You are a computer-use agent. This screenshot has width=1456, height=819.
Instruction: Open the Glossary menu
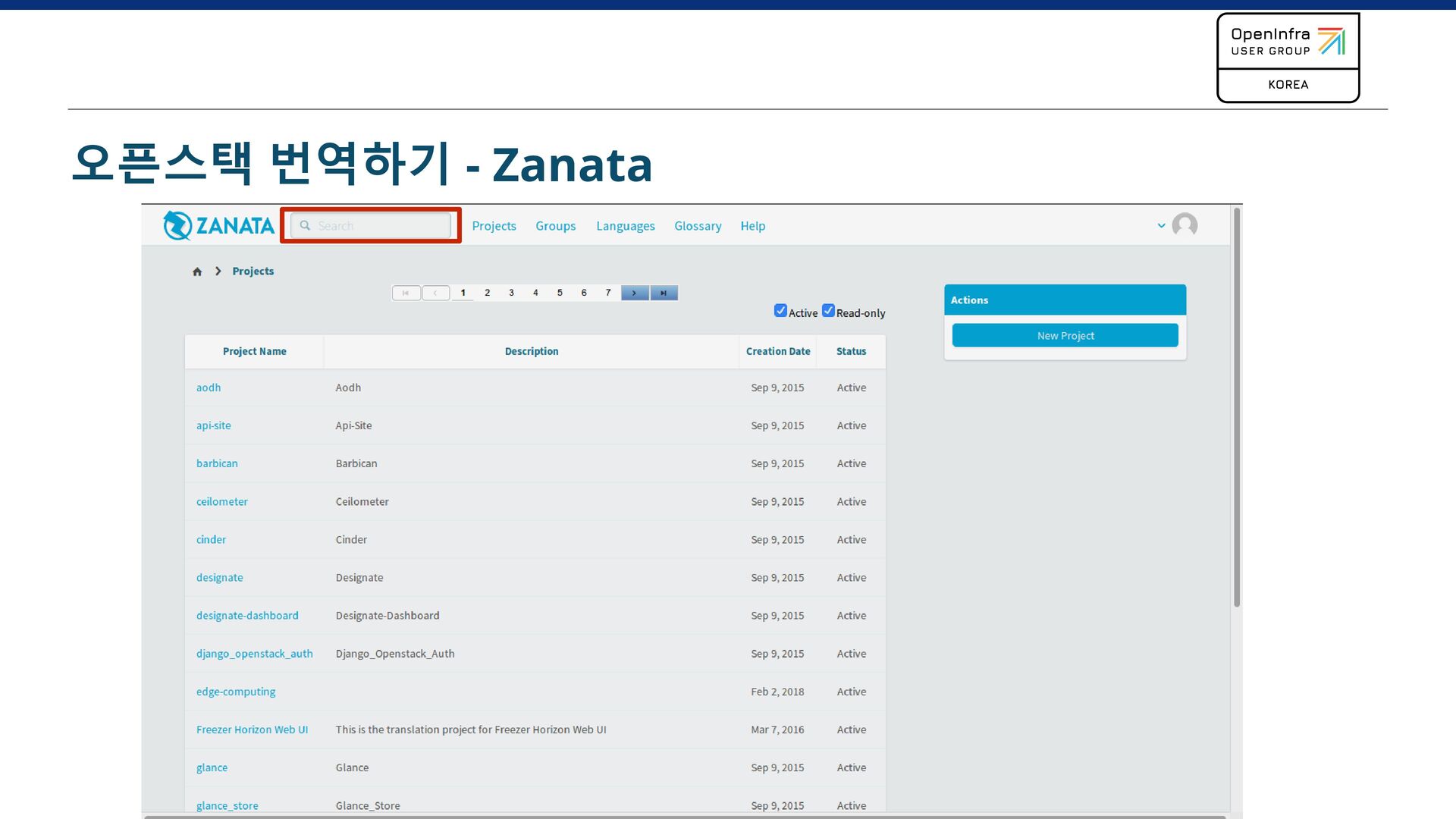pyautogui.click(x=698, y=226)
